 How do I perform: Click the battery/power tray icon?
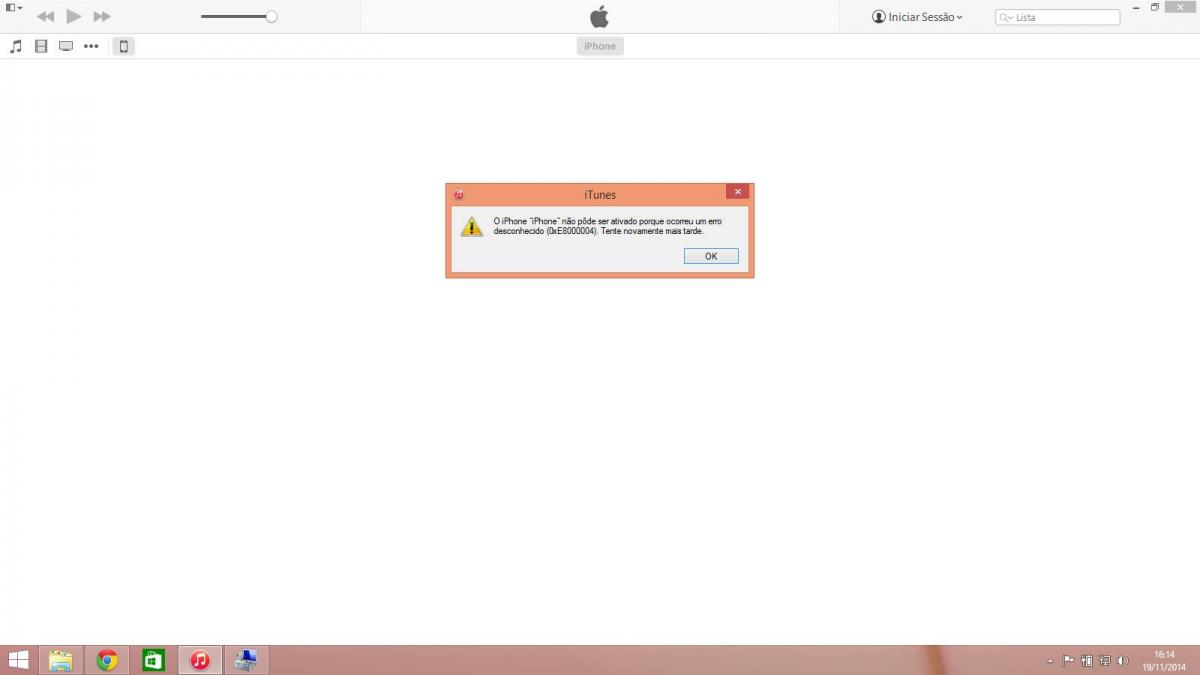tap(1087, 661)
